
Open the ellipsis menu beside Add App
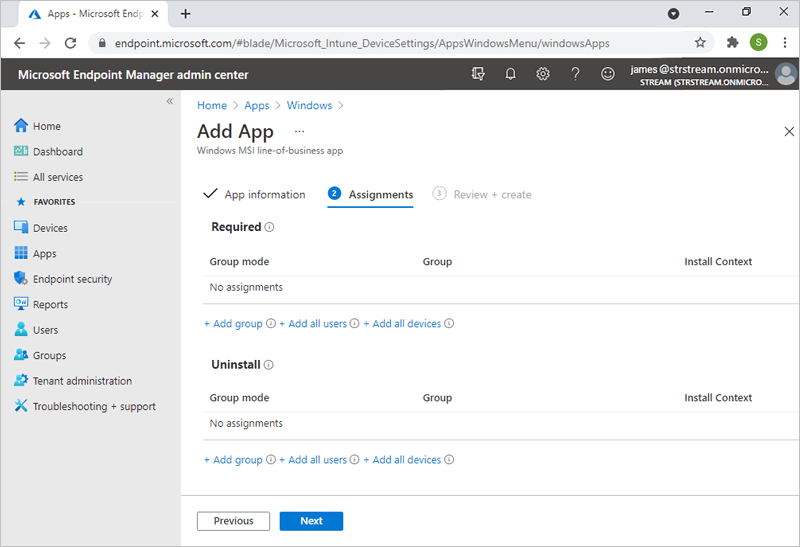[x=299, y=132]
